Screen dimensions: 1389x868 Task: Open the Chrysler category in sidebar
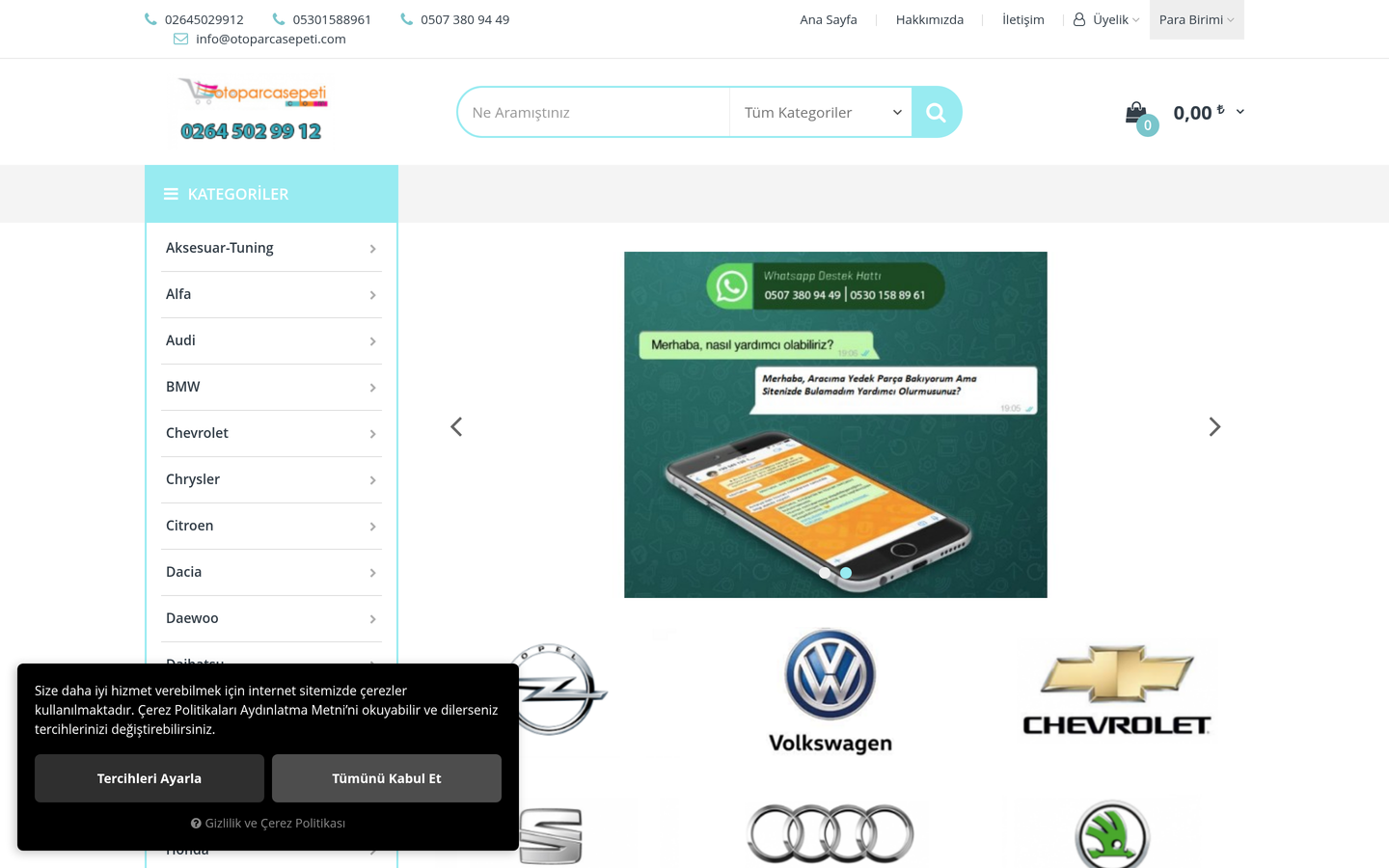pyautogui.click(x=193, y=479)
